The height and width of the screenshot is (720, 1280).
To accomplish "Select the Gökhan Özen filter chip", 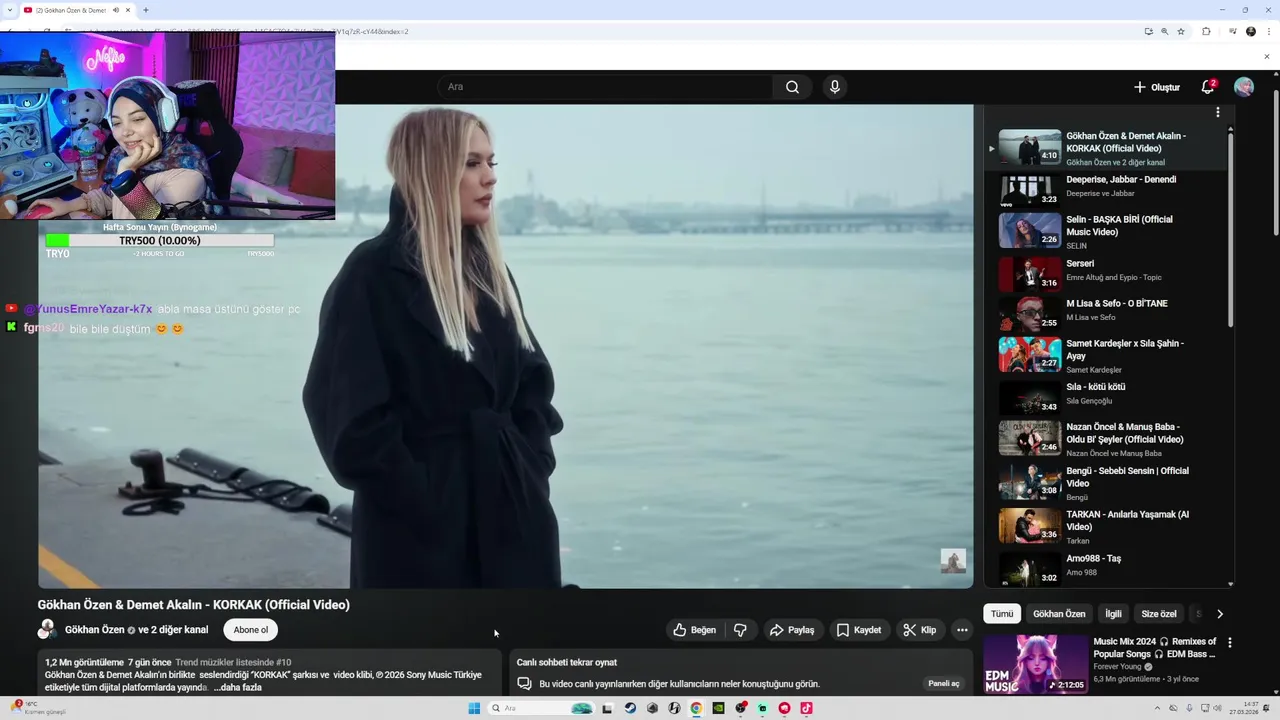I will point(1059,614).
